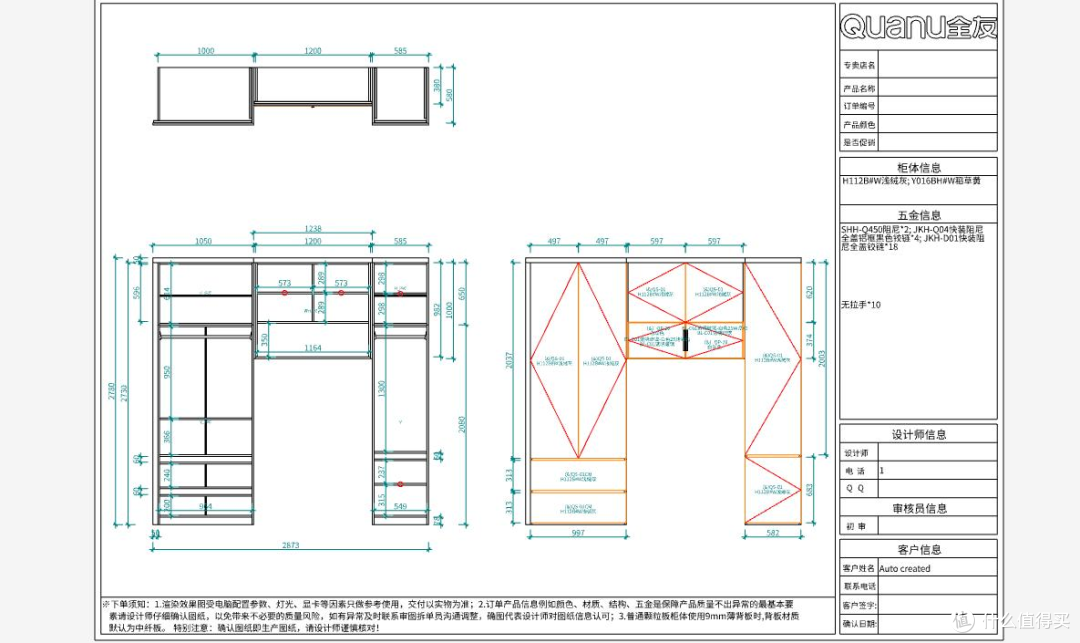Select the 专卖店名 label cell

coord(859,65)
